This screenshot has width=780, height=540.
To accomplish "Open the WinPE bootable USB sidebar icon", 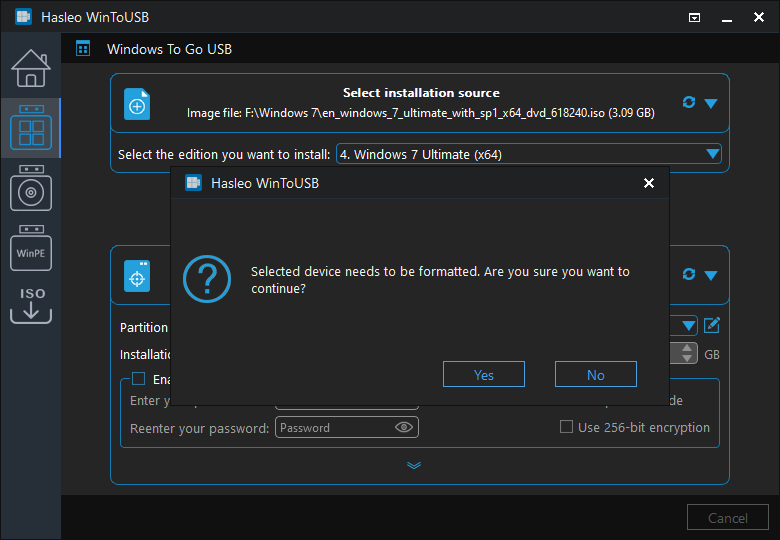I will click(x=31, y=248).
